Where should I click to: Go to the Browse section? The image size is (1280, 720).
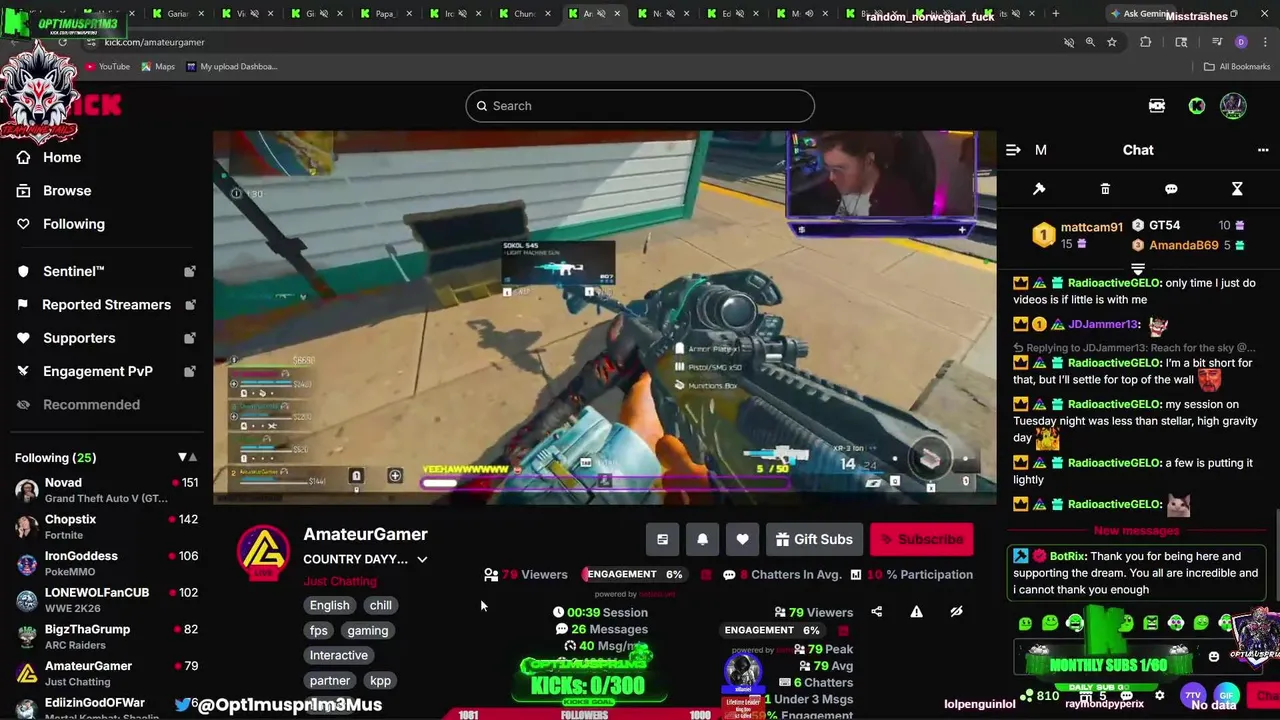pyautogui.click(x=67, y=190)
